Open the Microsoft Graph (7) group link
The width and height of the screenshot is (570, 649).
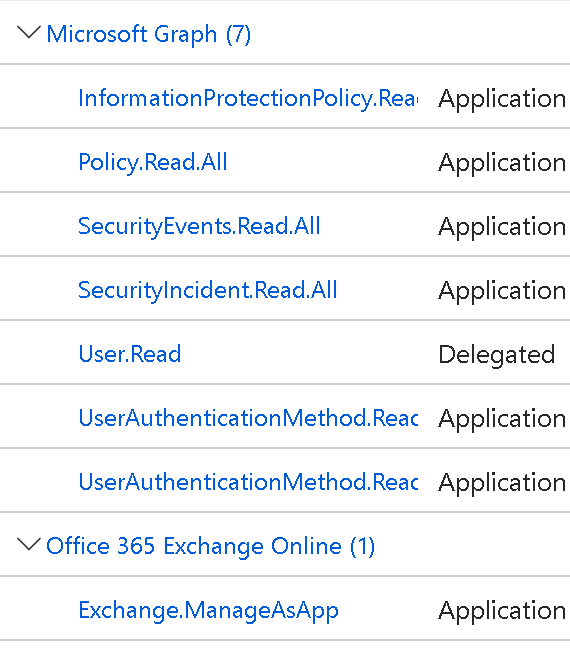pos(149,34)
